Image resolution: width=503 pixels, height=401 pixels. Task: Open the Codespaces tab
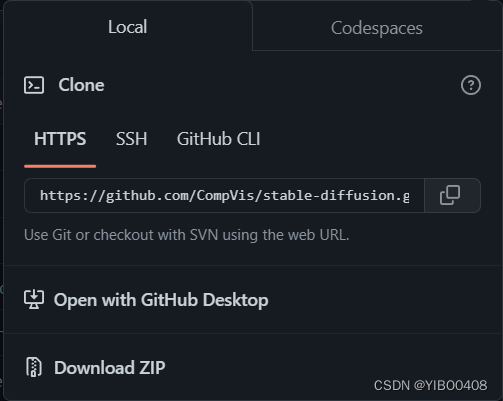377,28
